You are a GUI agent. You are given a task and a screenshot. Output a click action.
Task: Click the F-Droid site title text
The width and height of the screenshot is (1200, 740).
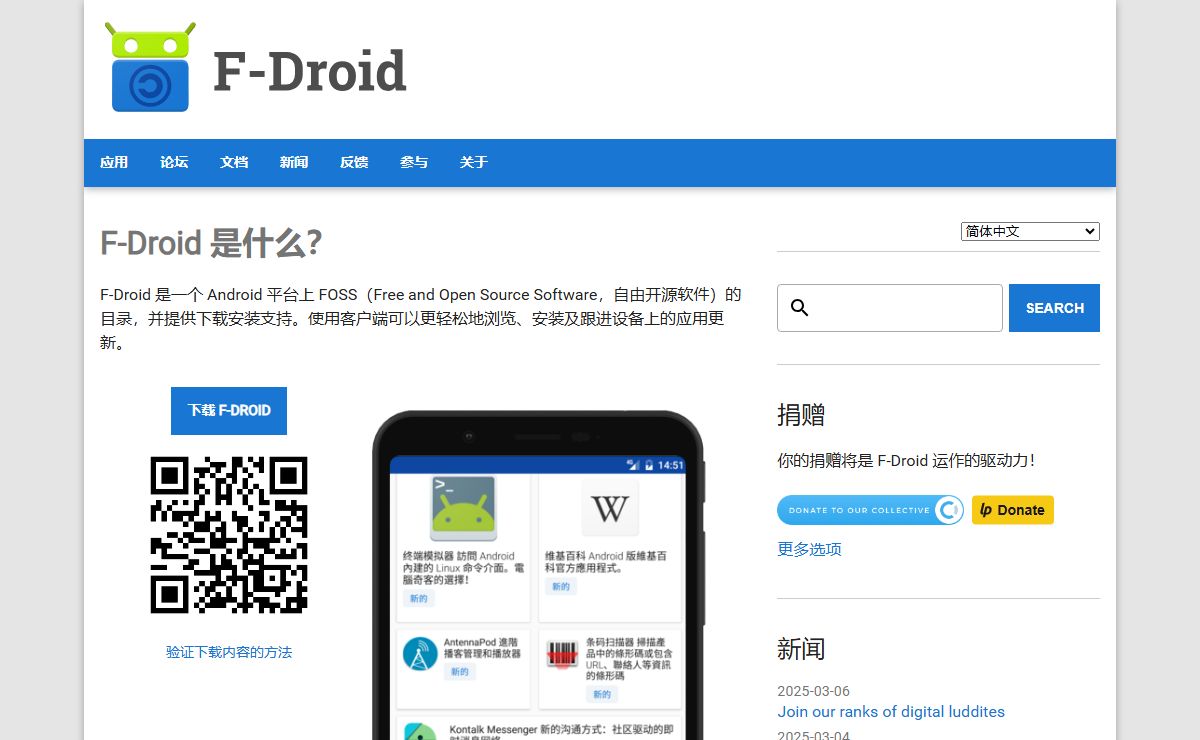coord(310,71)
